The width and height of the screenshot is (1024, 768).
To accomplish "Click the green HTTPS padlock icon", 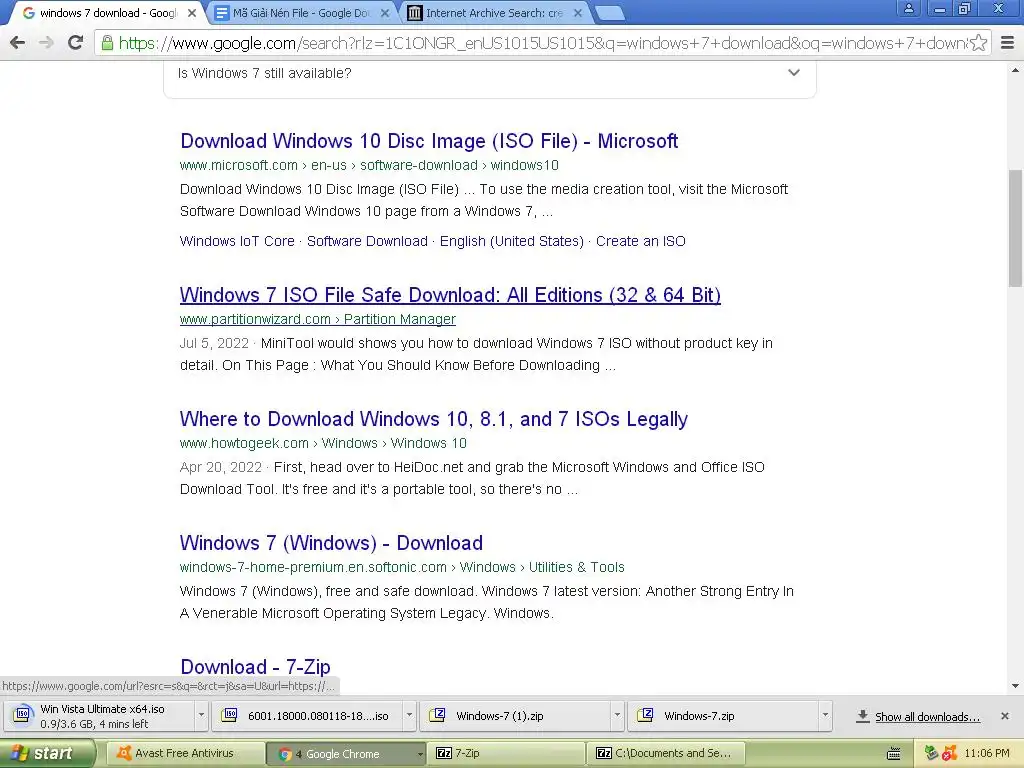I will coord(107,43).
